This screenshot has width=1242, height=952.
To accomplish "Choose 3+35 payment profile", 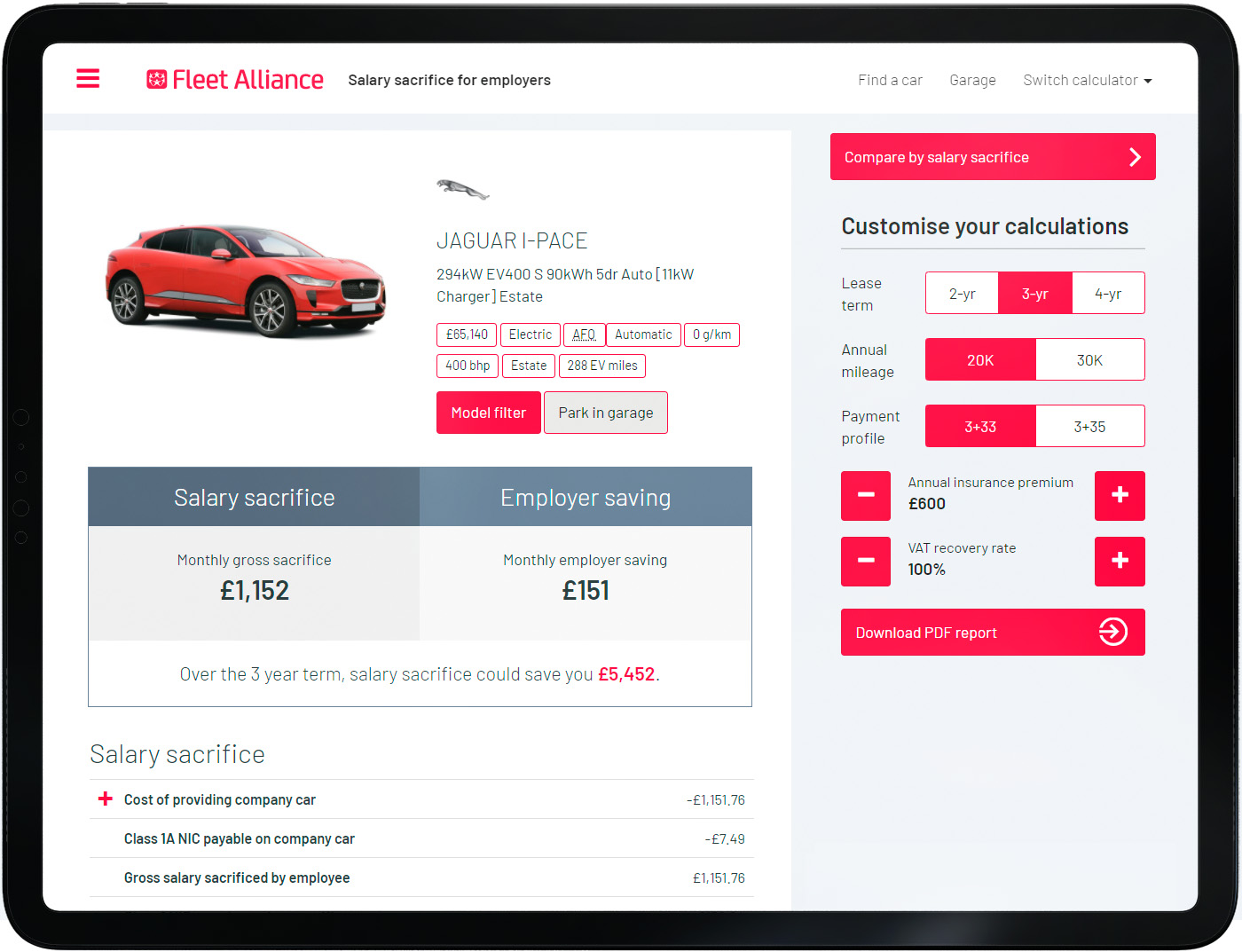I will pos(1090,426).
